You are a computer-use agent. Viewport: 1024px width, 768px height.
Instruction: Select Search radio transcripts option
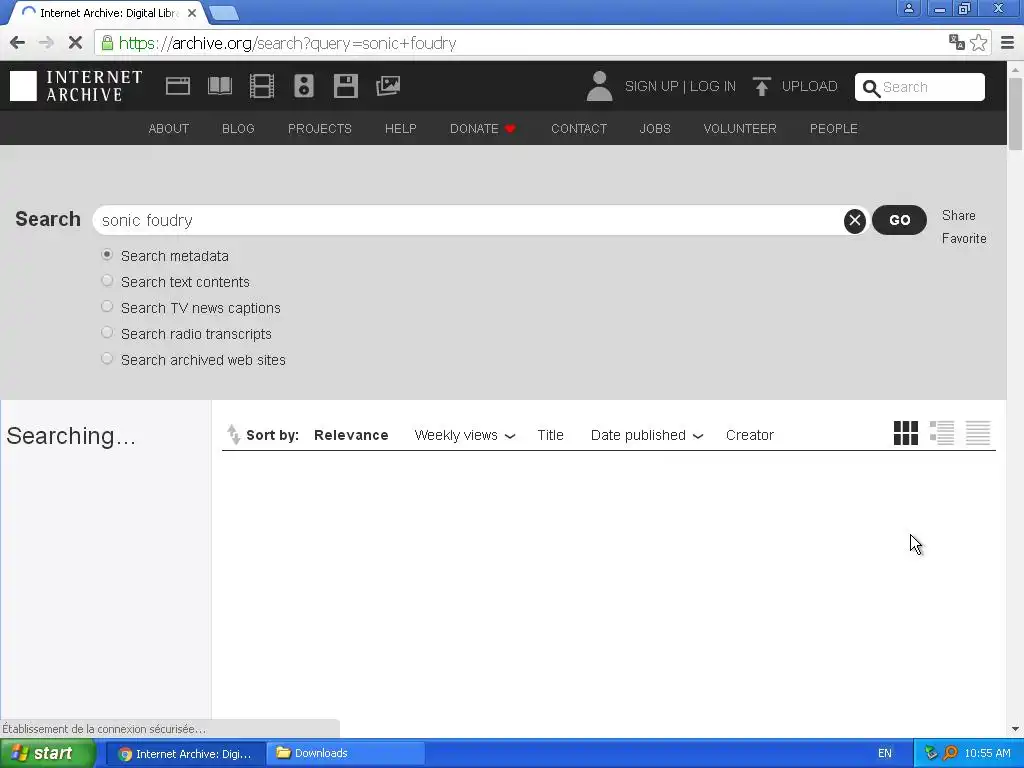tap(107, 333)
